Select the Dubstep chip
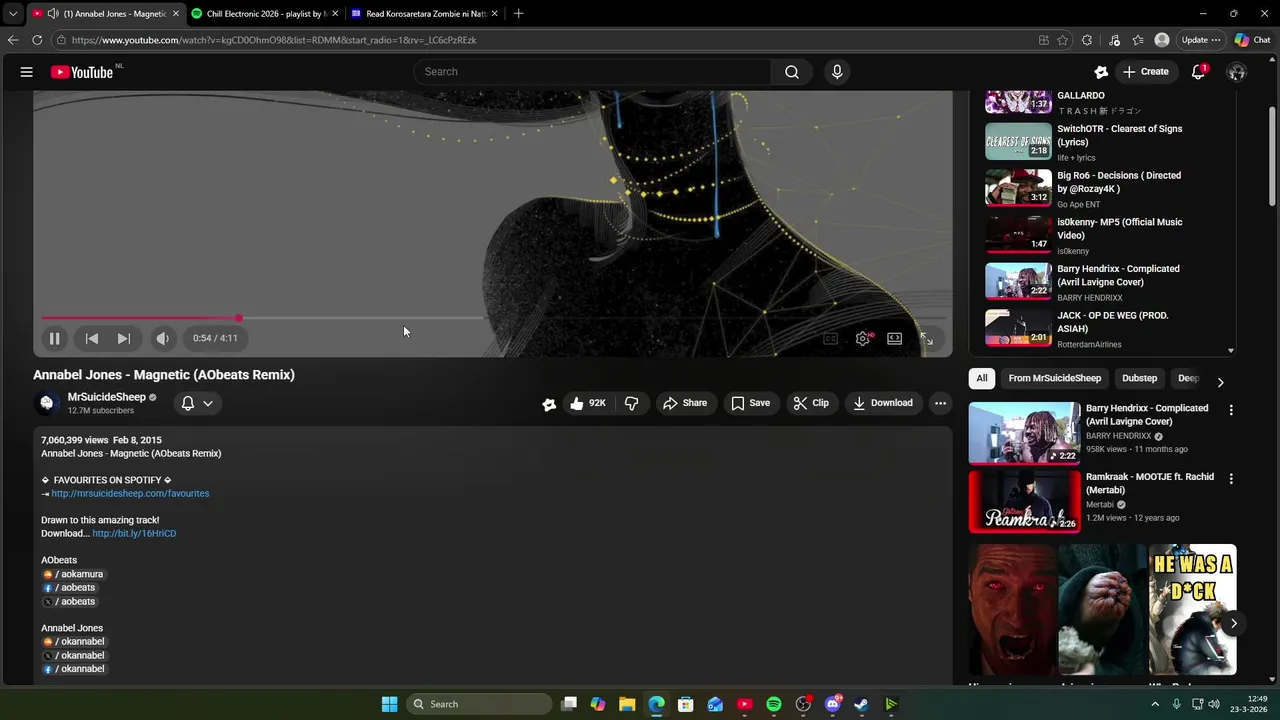 click(x=1139, y=378)
